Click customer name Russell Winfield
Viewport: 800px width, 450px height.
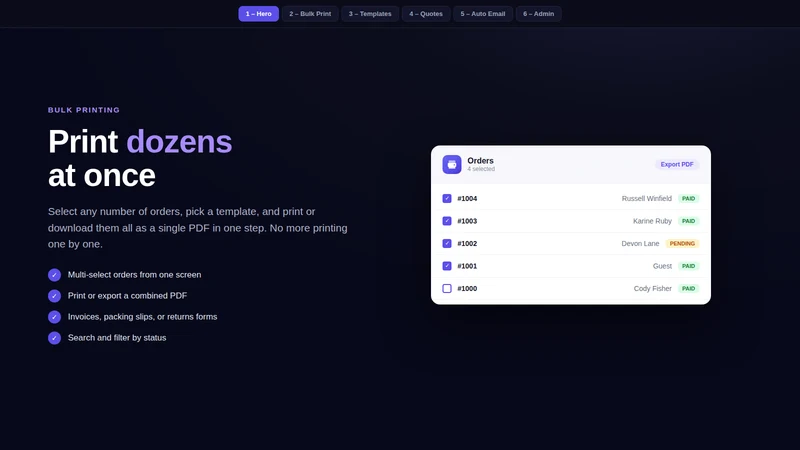[x=646, y=198]
